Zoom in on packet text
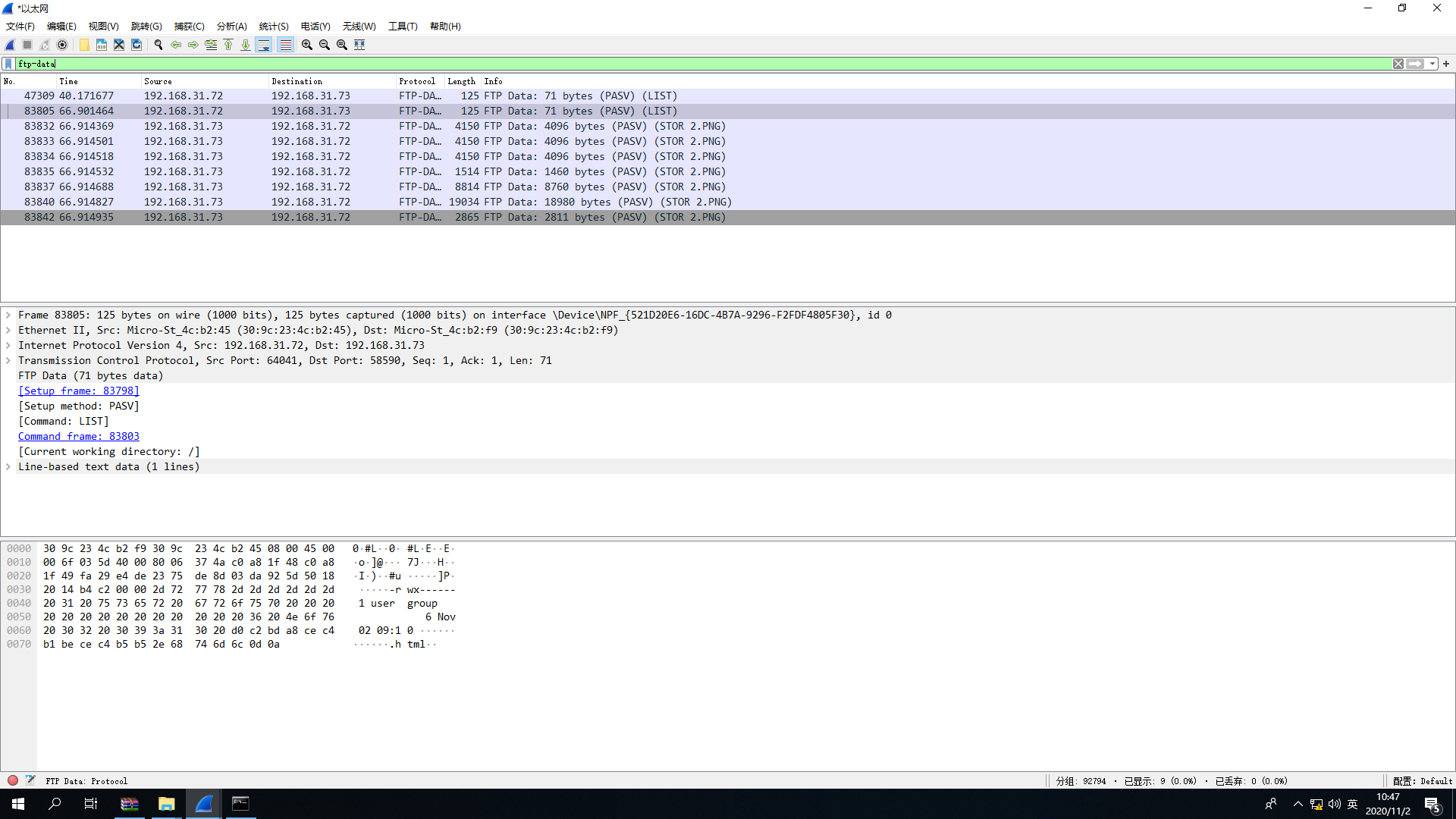 point(307,45)
